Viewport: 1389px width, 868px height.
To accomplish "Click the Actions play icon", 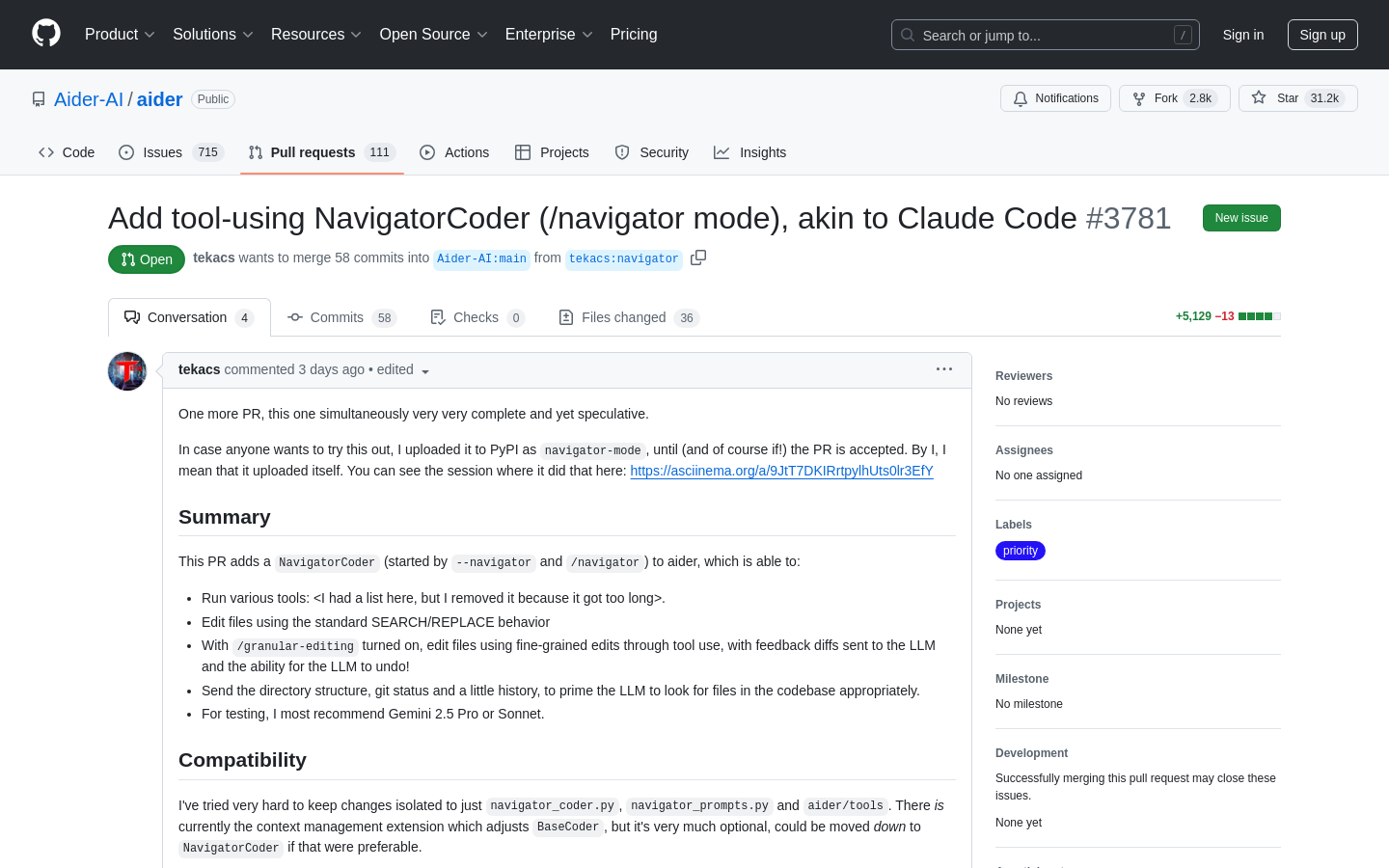I will (x=427, y=152).
